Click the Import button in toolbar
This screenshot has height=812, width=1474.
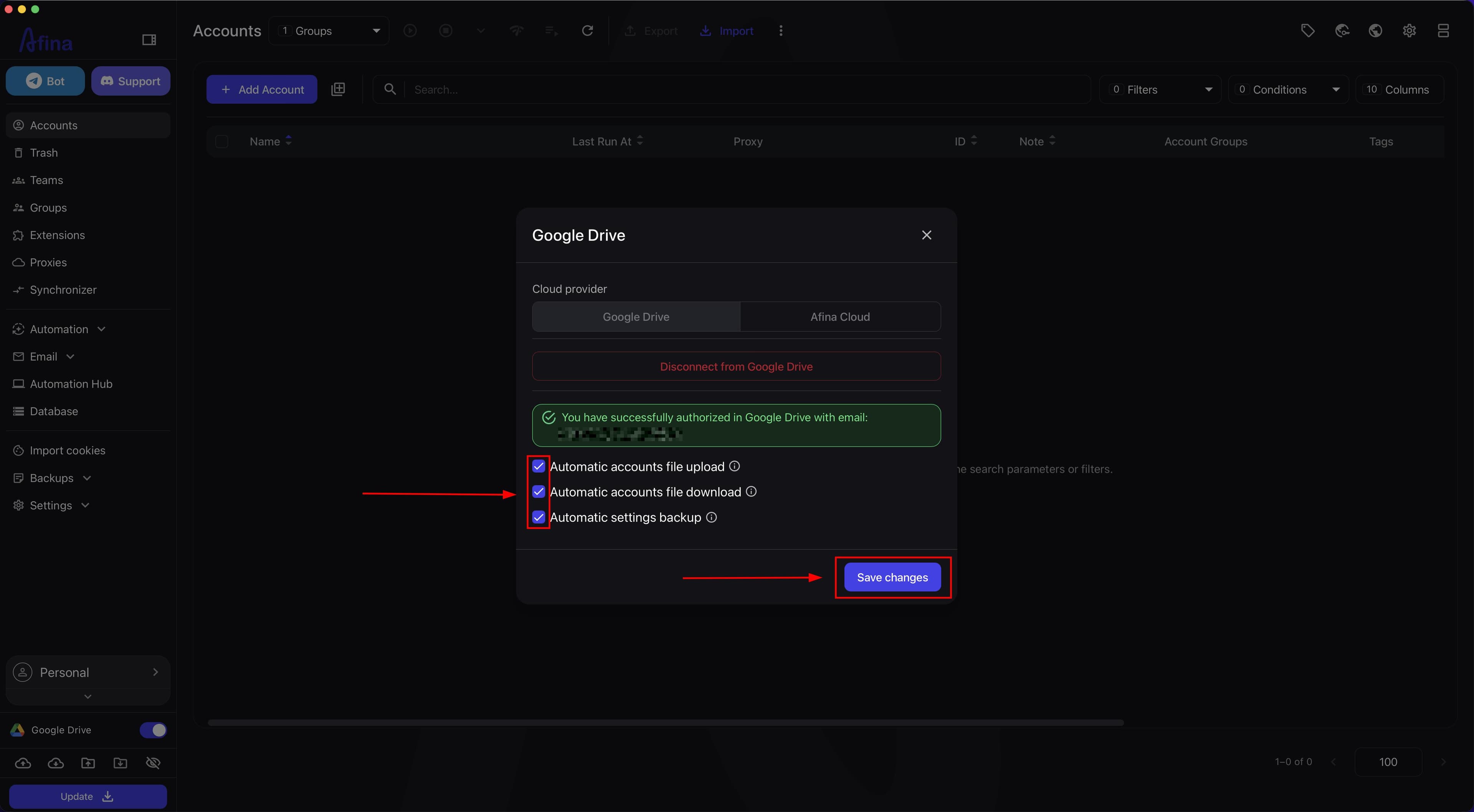point(727,31)
